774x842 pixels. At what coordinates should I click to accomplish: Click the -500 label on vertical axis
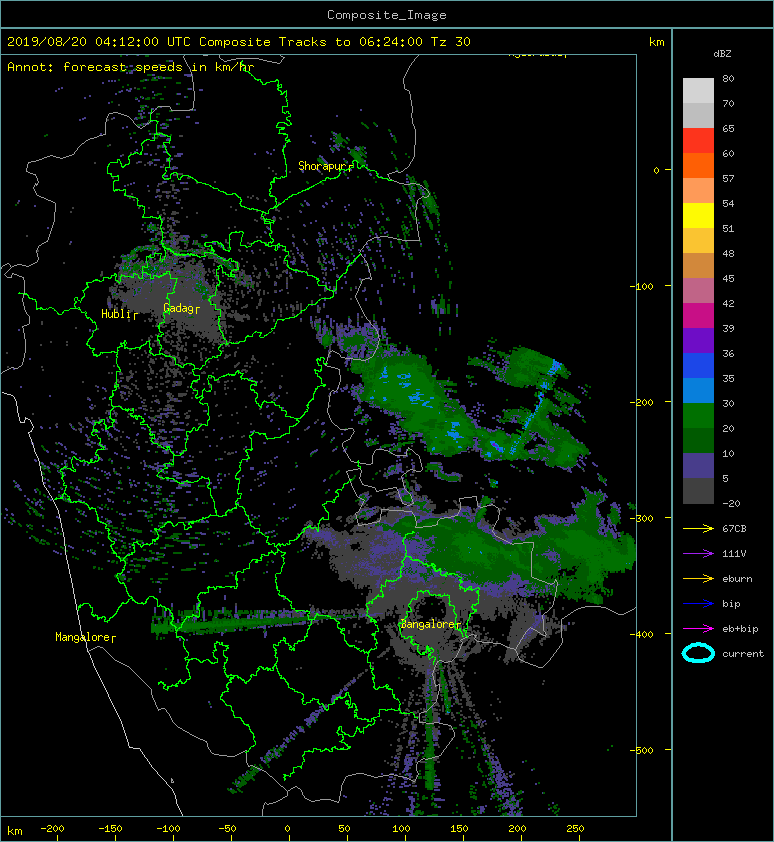[641, 750]
